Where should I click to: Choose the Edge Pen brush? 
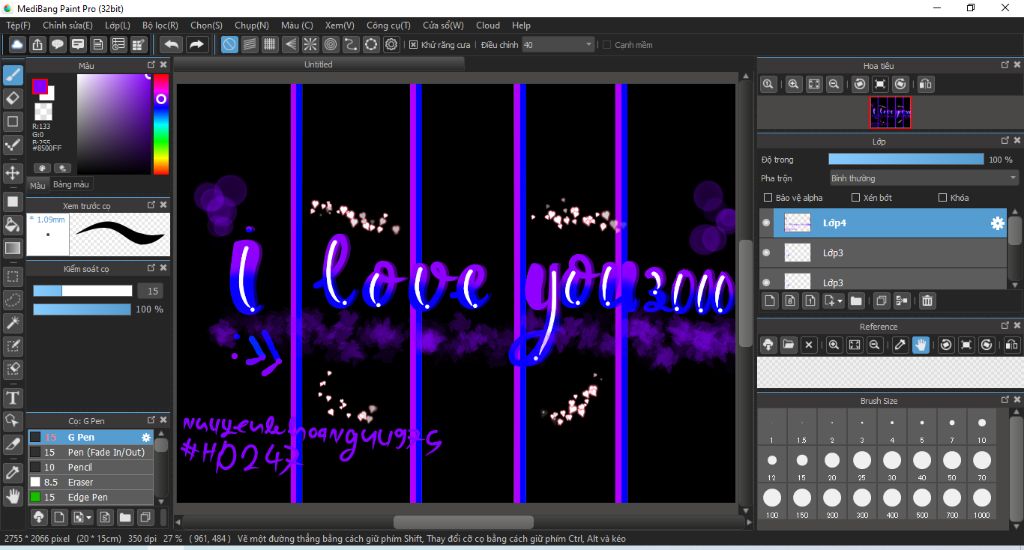91,497
